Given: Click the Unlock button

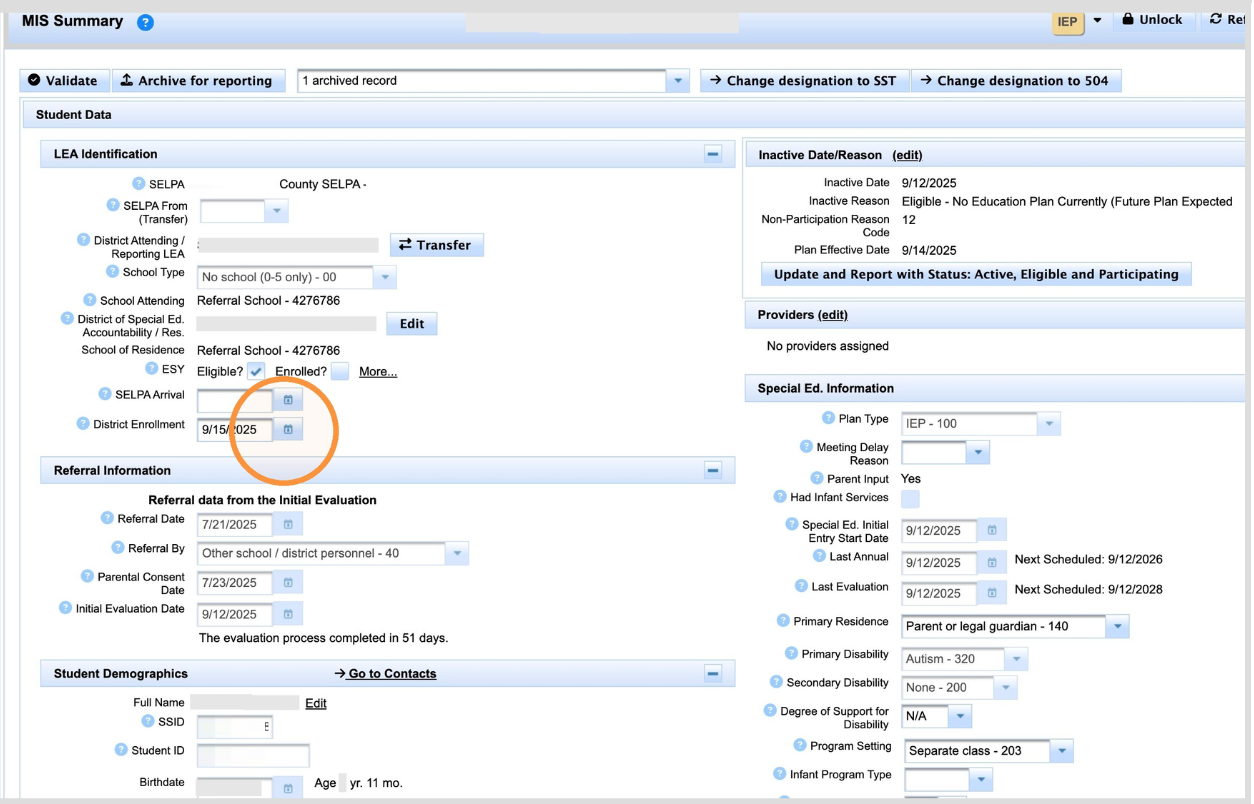Looking at the screenshot, I should tap(1152, 20).
